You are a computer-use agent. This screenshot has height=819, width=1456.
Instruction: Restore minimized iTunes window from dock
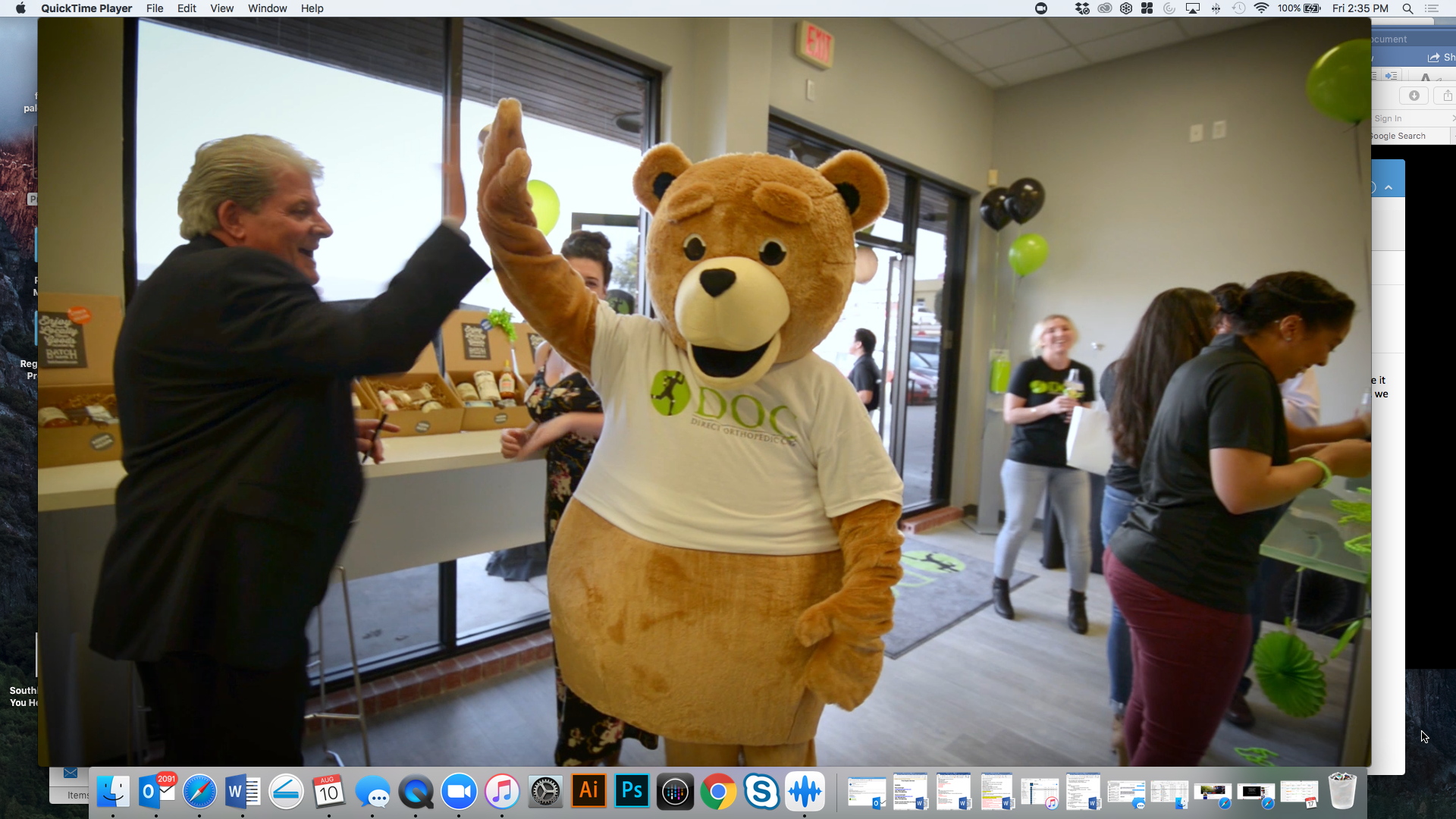(1040, 792)
